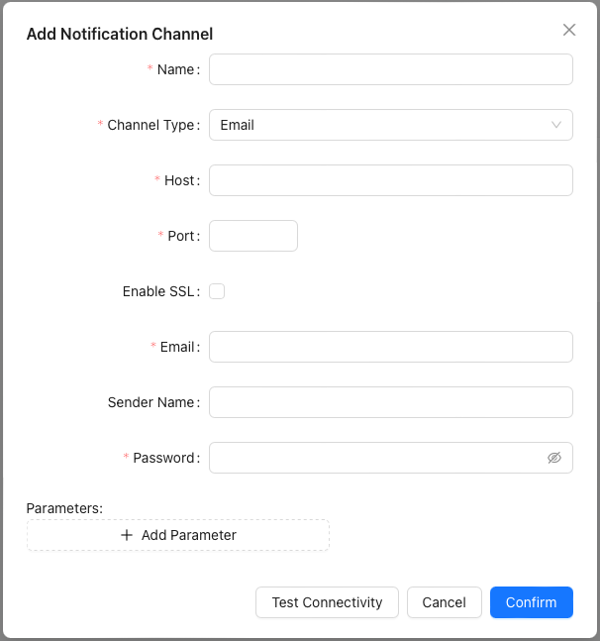Focus the Name input field

tap(391, 69)
